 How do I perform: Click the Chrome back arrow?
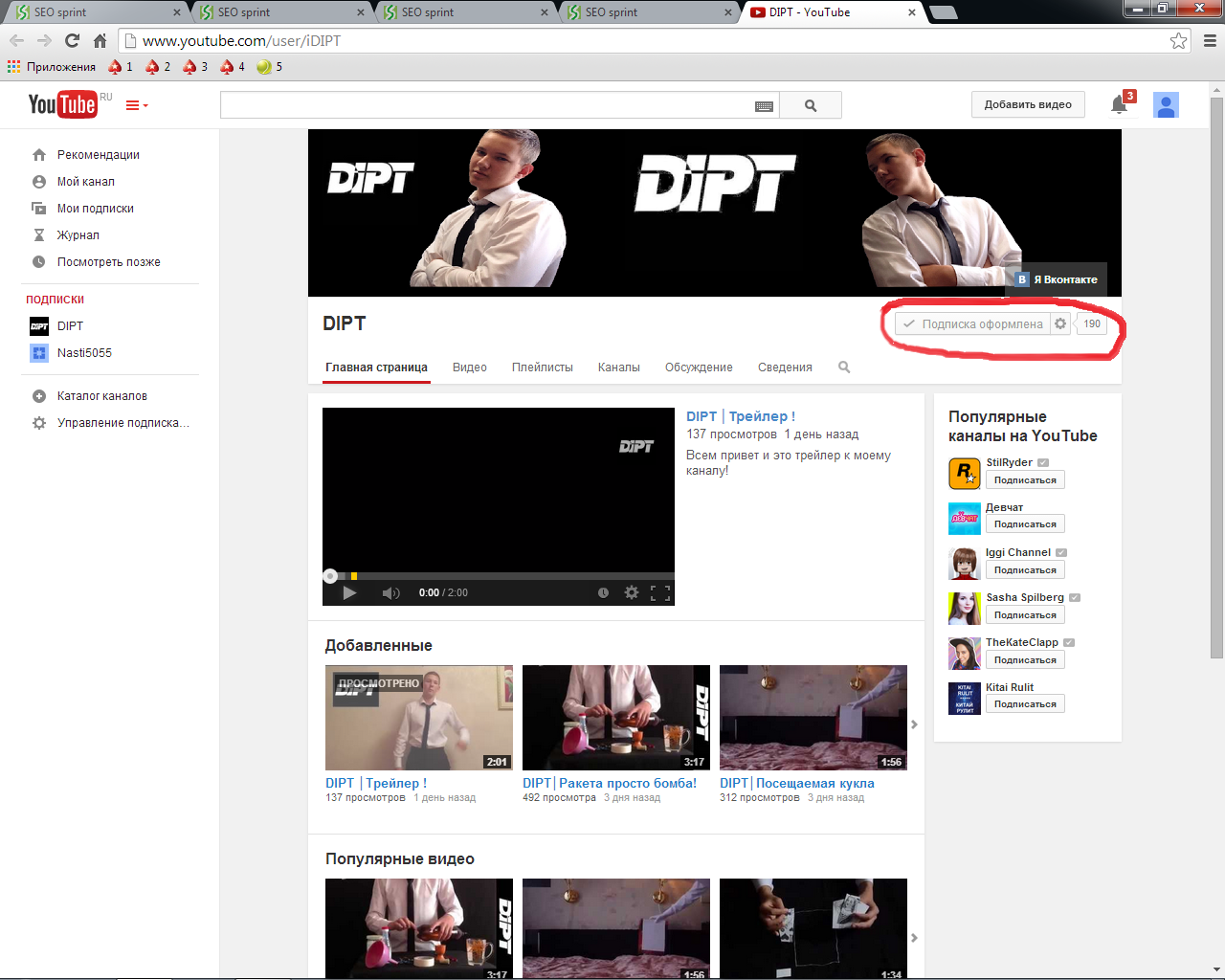pyautogui.click(x=16, y=40)
